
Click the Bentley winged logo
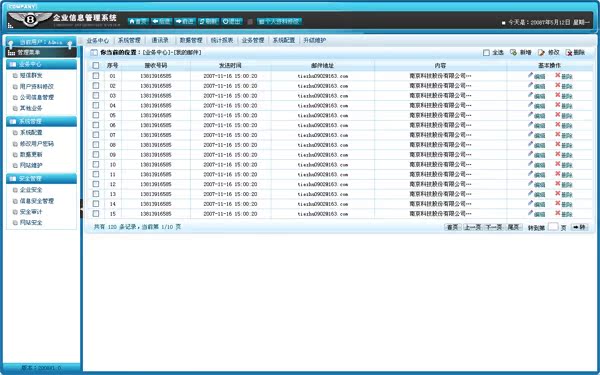tap(30, 19)
